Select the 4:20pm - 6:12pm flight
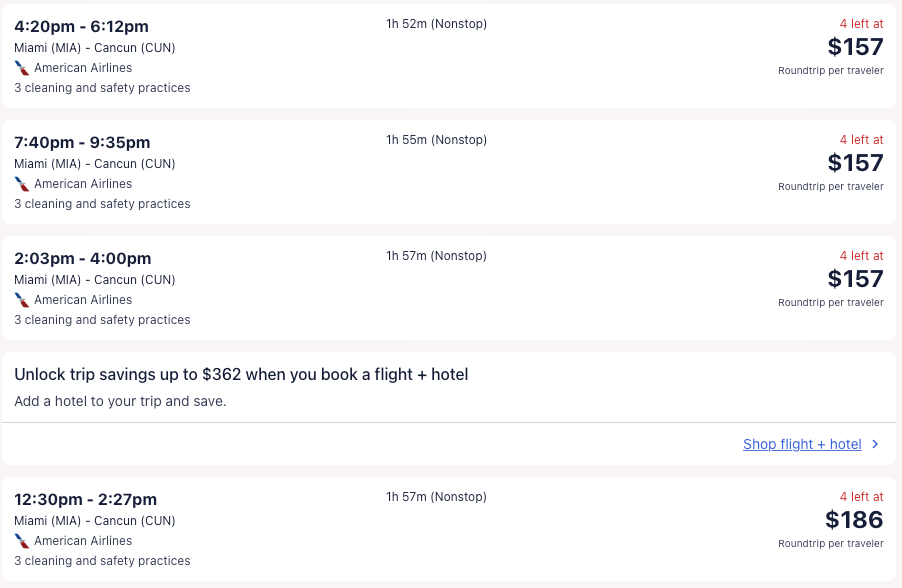 pyautogui.click(x=81, y=26)
